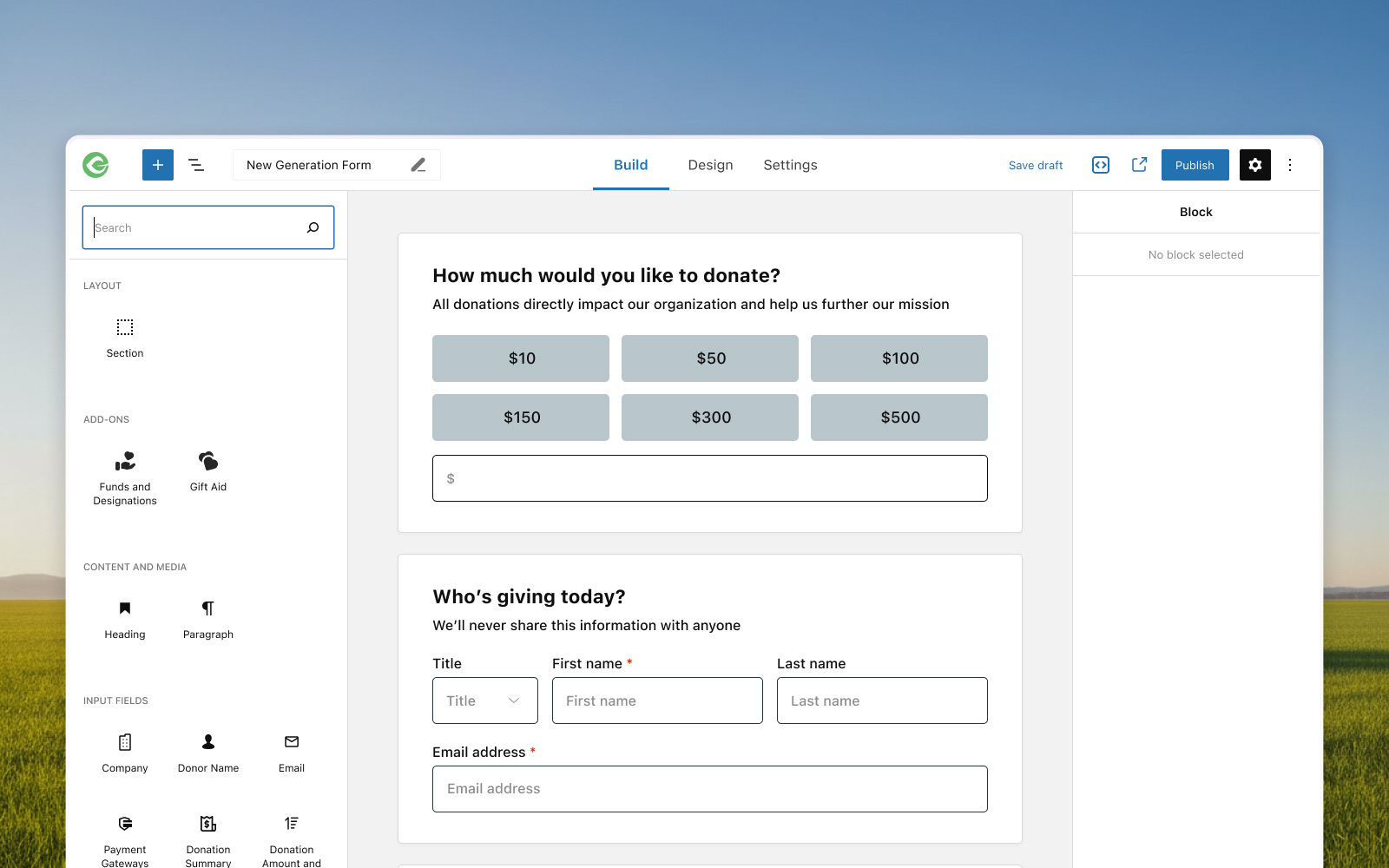Select the Block panel tab
The width and height of the screenshot is (1389, 868).
point(1196,212)
